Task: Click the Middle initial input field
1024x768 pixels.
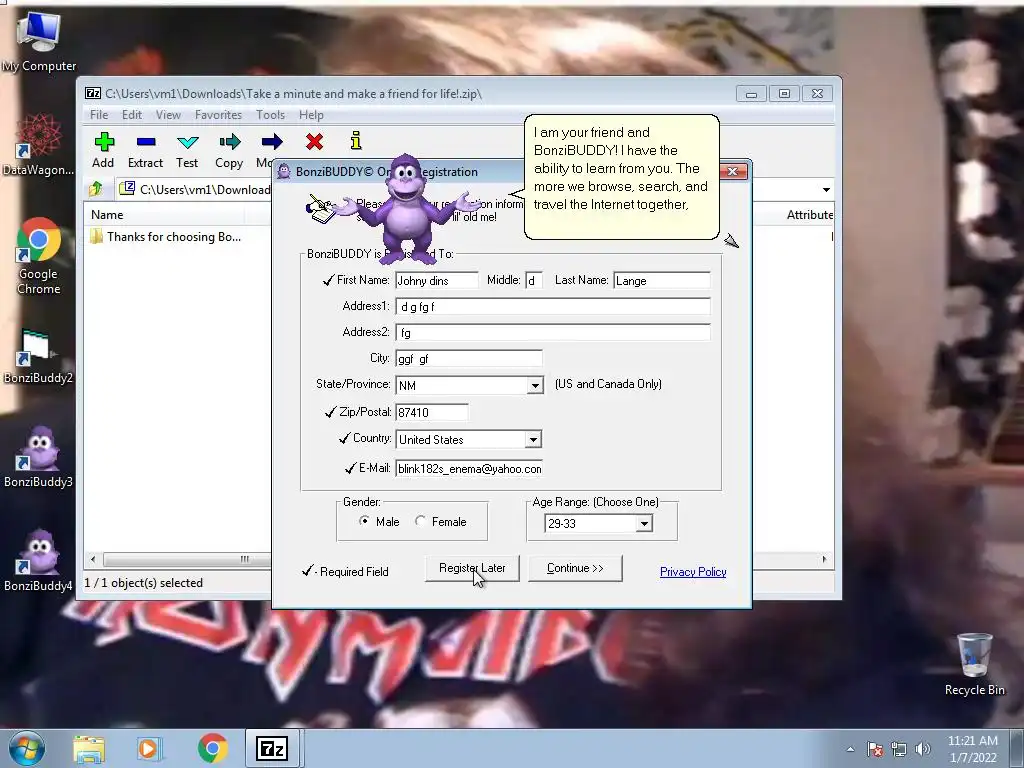Action: click(x=534, y=281)
